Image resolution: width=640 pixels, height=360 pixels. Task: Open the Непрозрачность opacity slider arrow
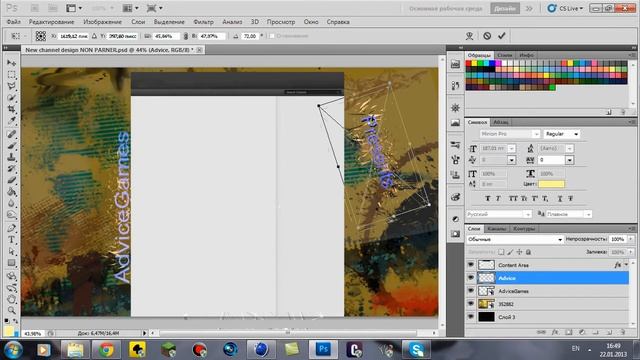click(631, 239)
